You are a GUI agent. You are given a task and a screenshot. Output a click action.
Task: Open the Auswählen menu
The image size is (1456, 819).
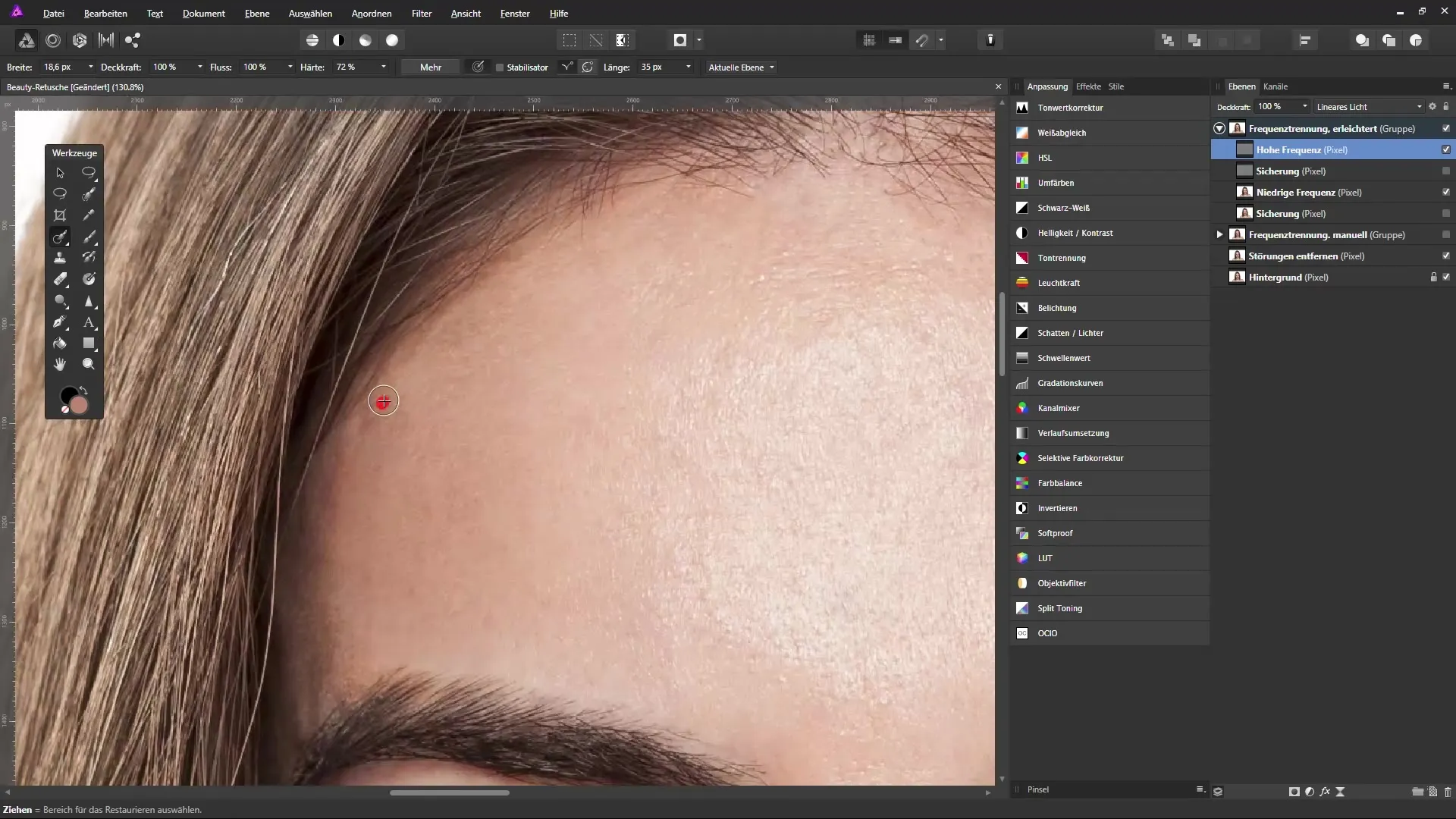point(310,14)
